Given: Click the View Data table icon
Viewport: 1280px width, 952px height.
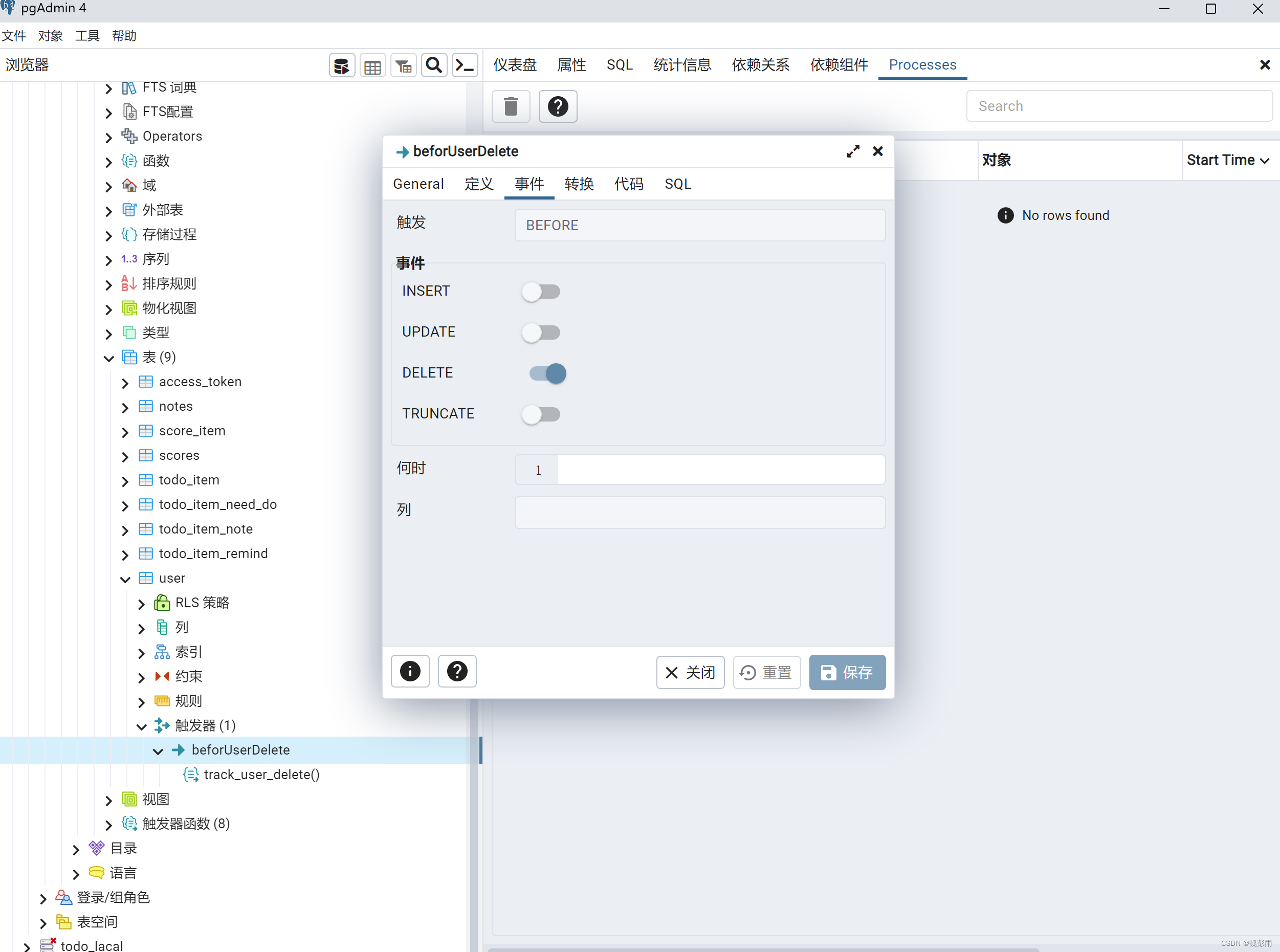Looking at the screenshot, I should (372, 65).
